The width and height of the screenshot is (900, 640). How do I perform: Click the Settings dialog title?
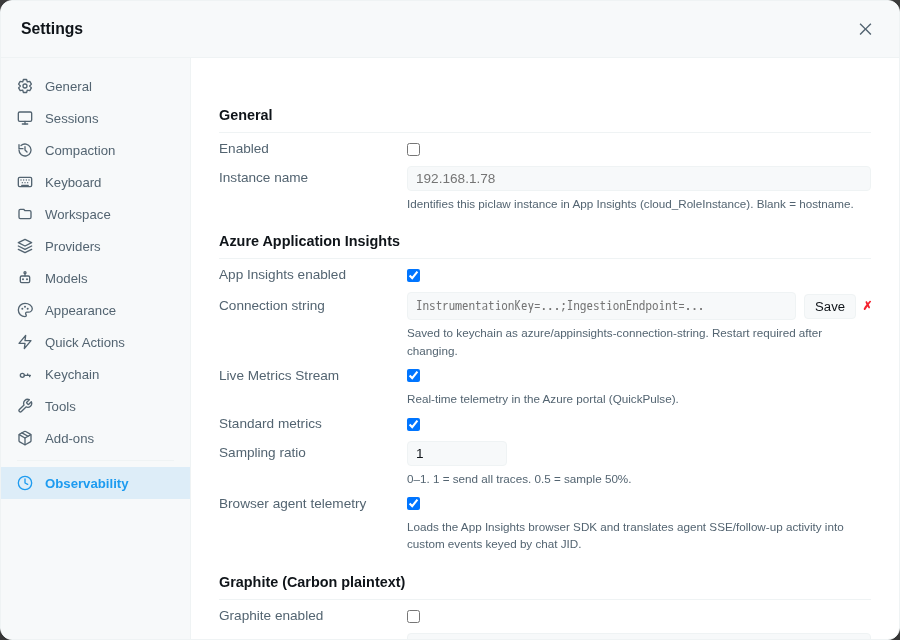click(x=52, y=28)
